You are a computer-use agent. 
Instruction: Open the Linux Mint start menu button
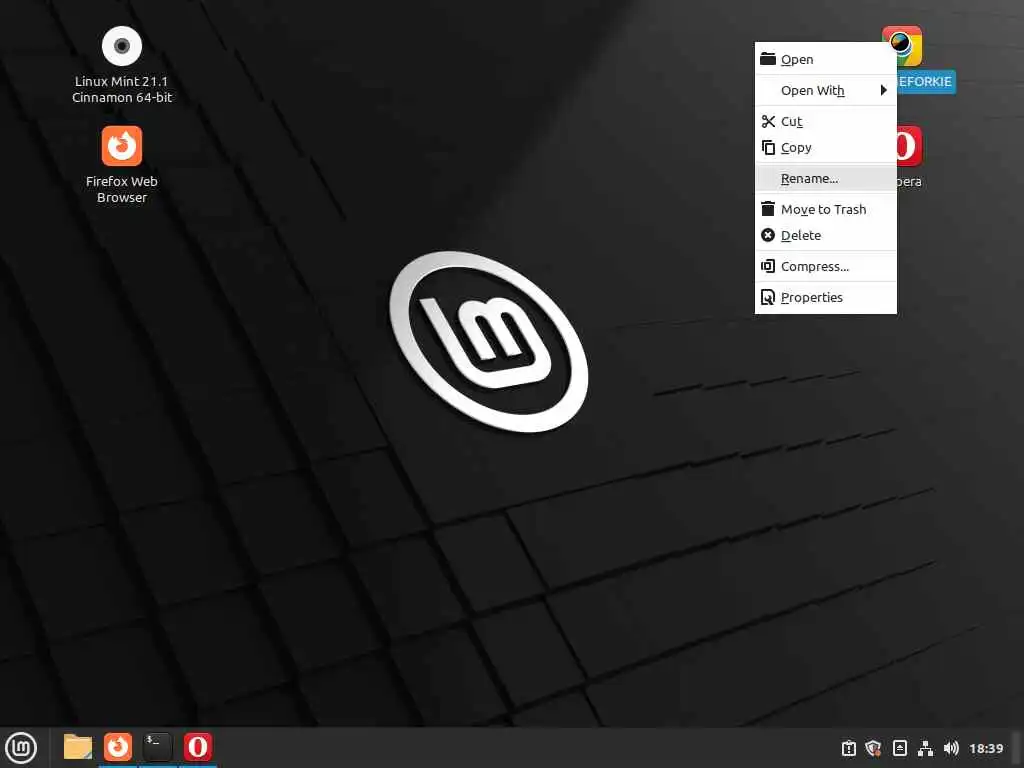[x=21, y=747]
